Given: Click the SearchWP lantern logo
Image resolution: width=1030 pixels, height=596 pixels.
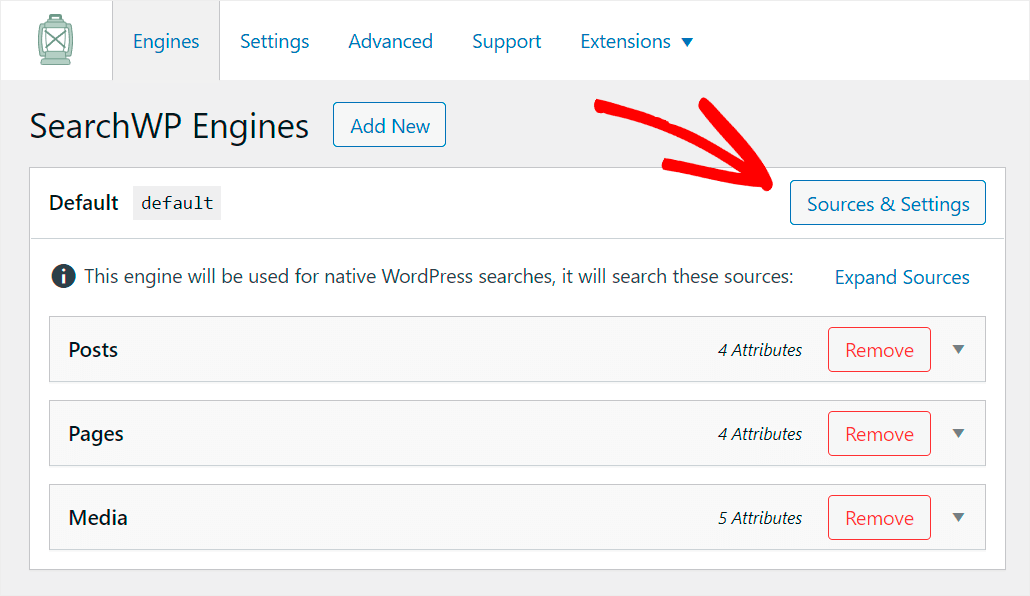Looking at the screenshot, I should pos(55,40).
